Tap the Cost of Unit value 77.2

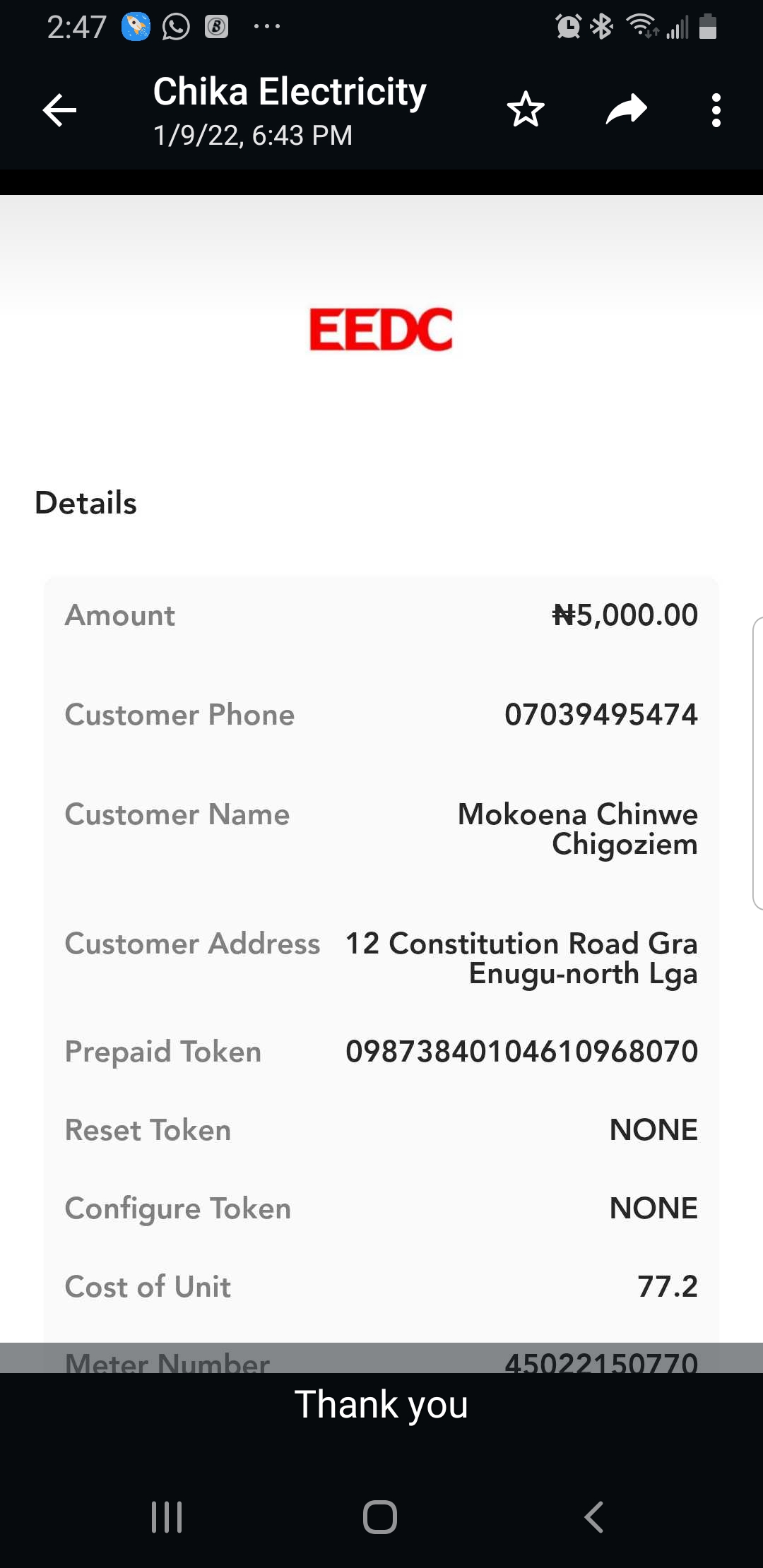[x=668, y=1286]
